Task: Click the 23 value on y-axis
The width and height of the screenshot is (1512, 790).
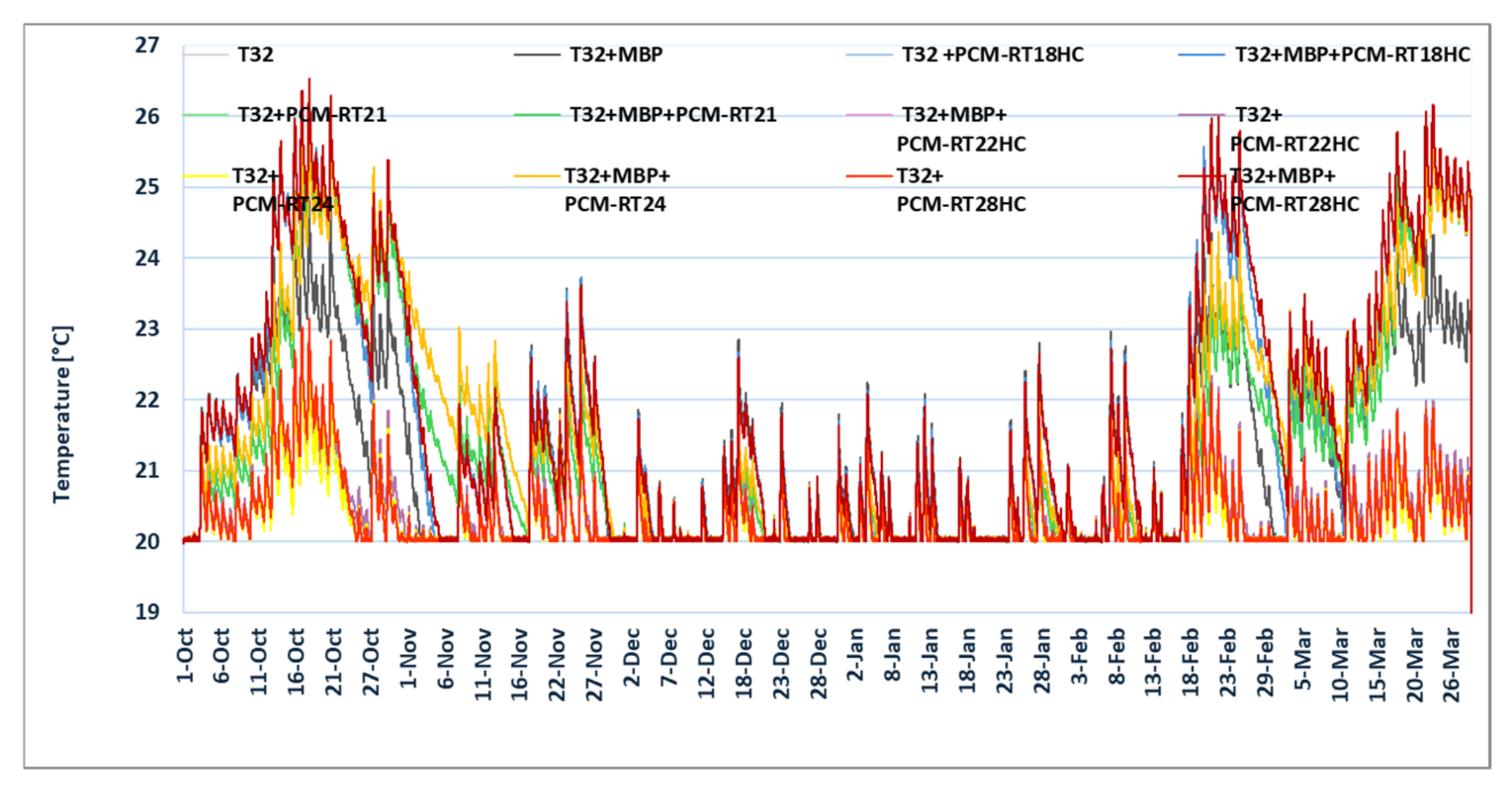Action: pos(147,329)
